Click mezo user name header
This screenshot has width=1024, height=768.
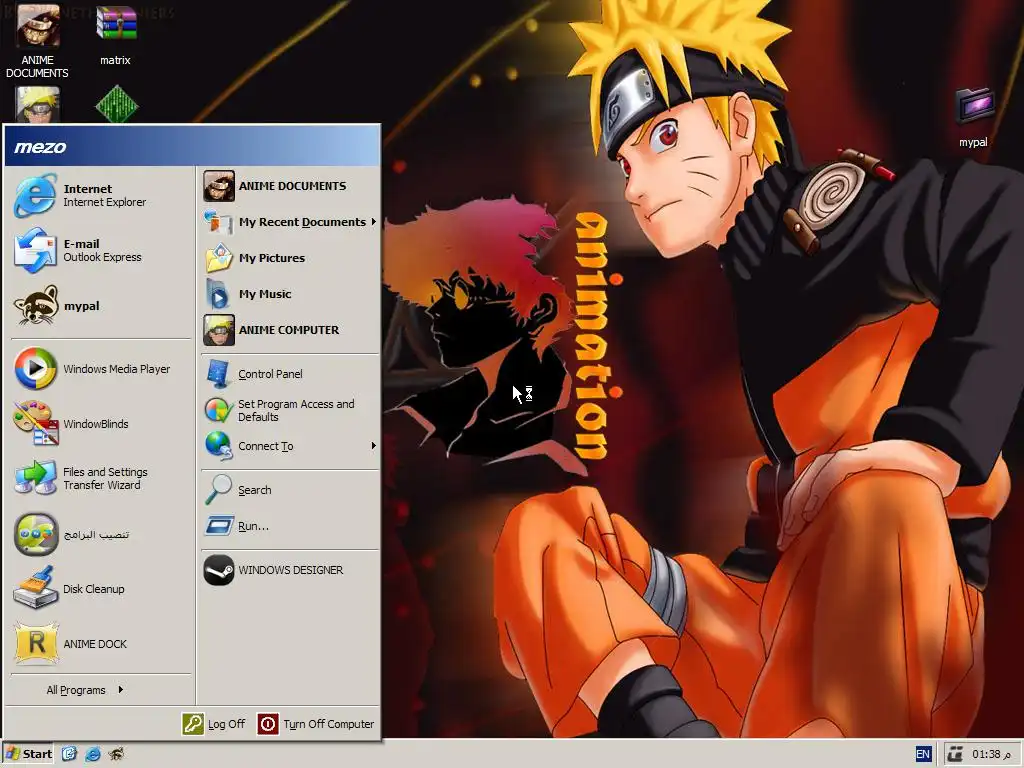[x=40, y=147]
